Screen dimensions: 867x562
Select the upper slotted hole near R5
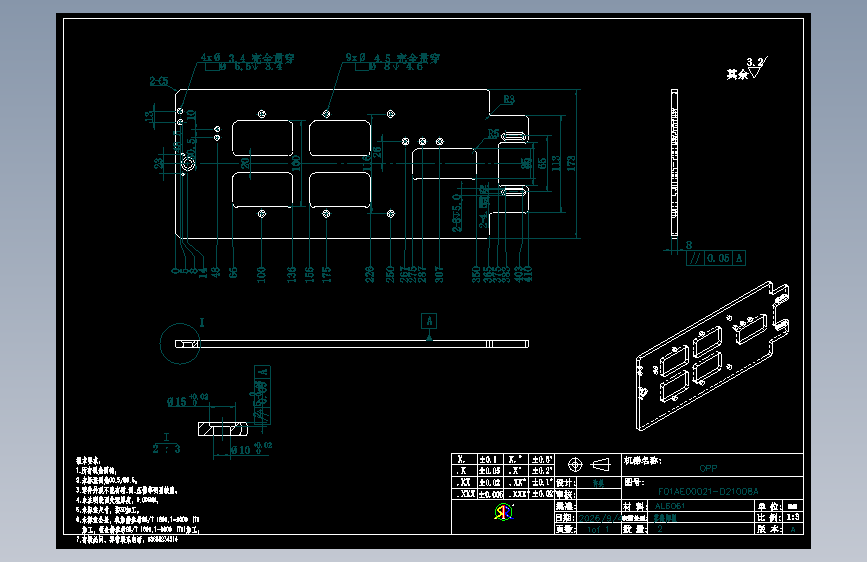(x=514, y=136)
